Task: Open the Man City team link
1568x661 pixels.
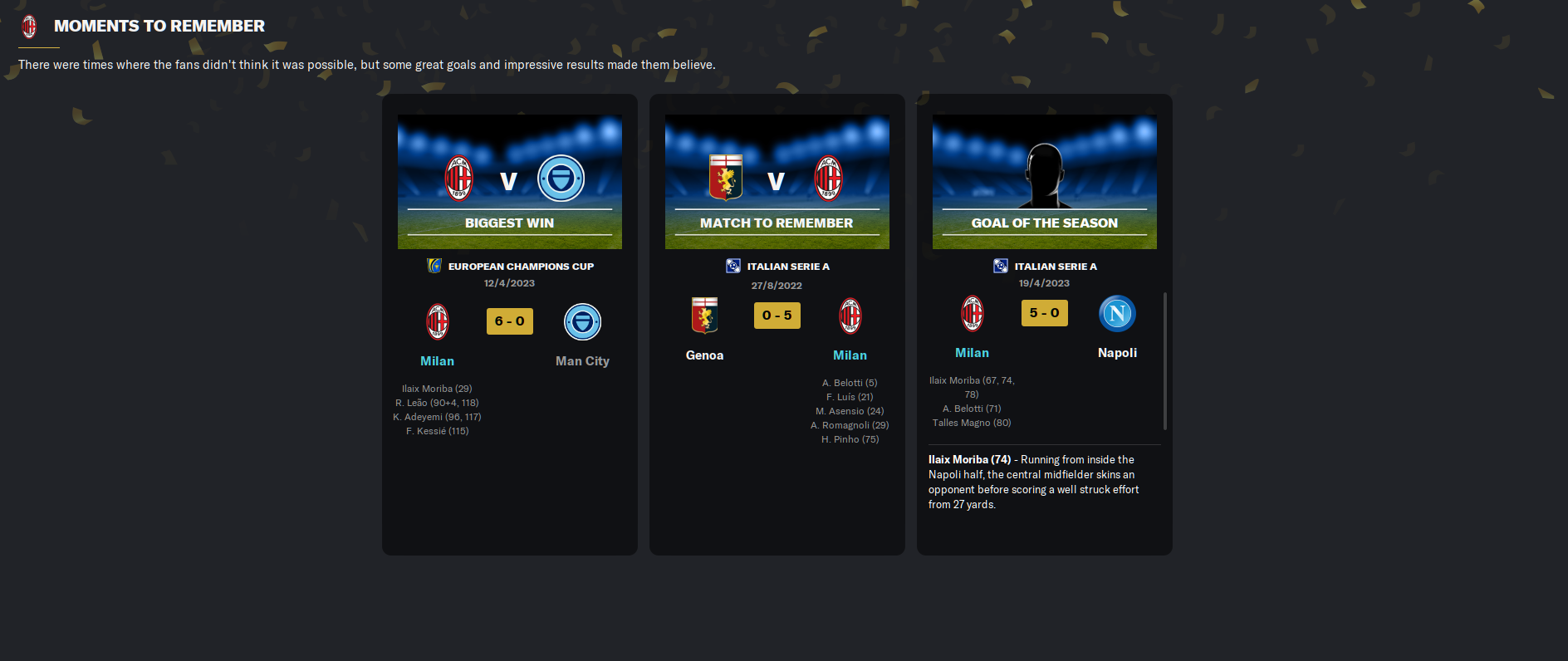Action: coord(582,361)
